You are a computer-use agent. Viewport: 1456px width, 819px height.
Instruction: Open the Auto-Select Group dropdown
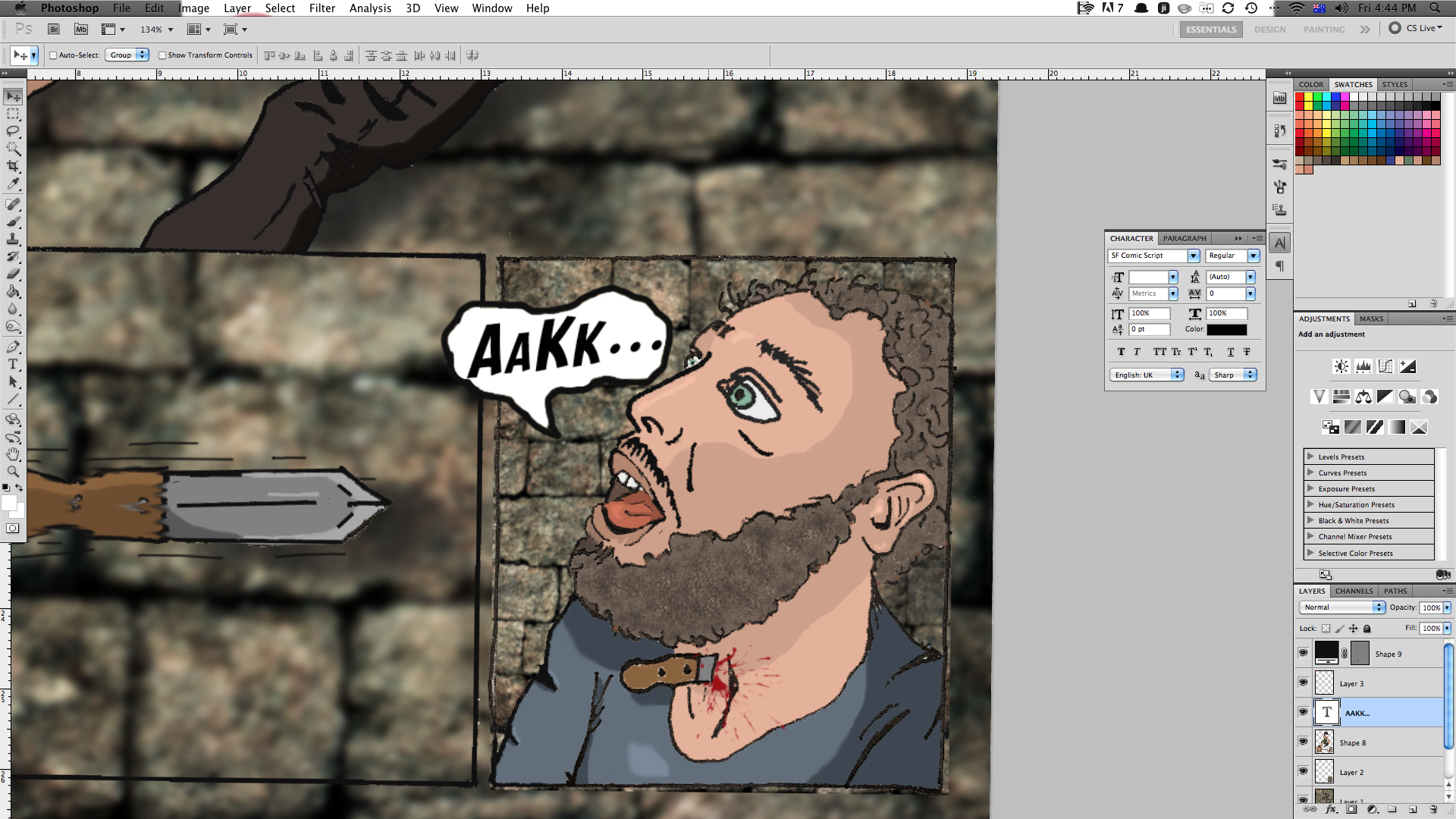[127, 55]
